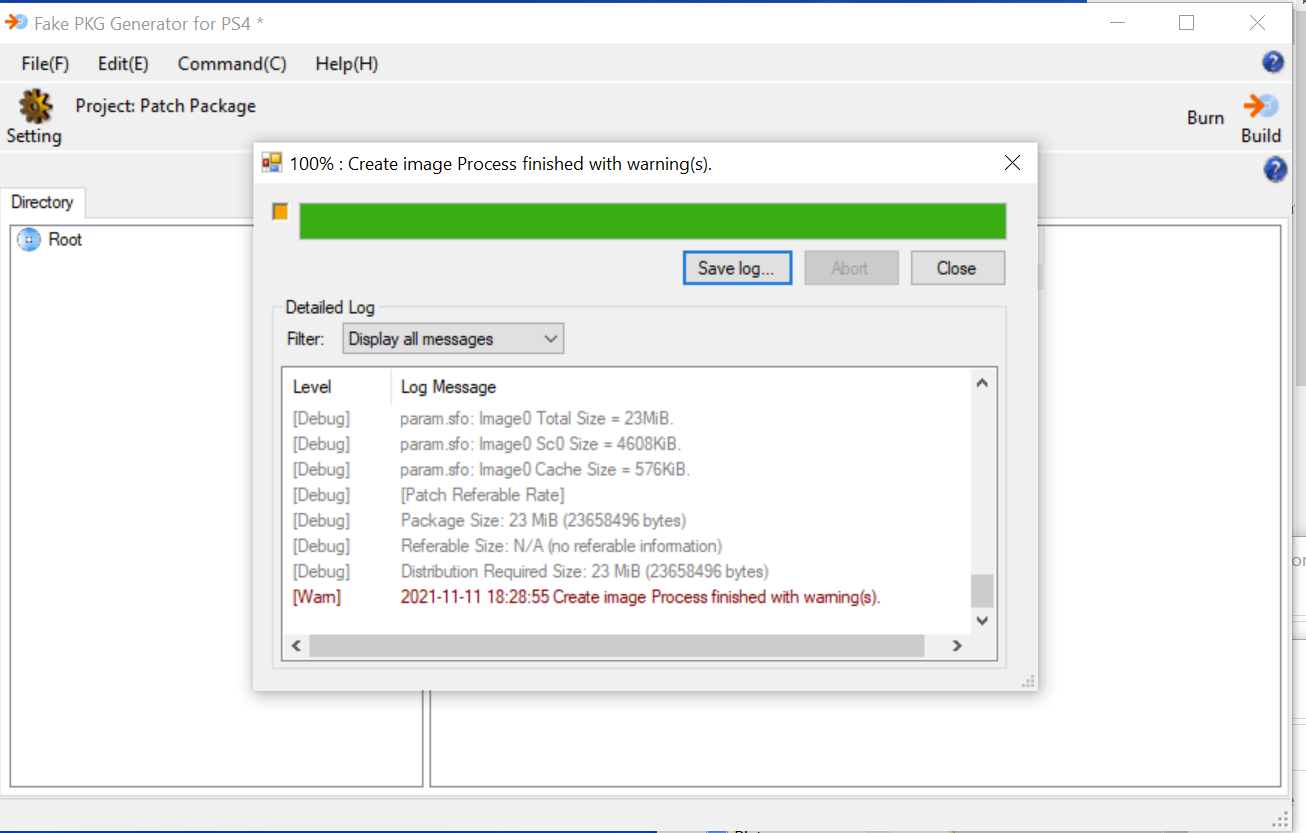Click the green progress bar
The width and height of the screenshot is (1306, 833).
click(652, 221)
